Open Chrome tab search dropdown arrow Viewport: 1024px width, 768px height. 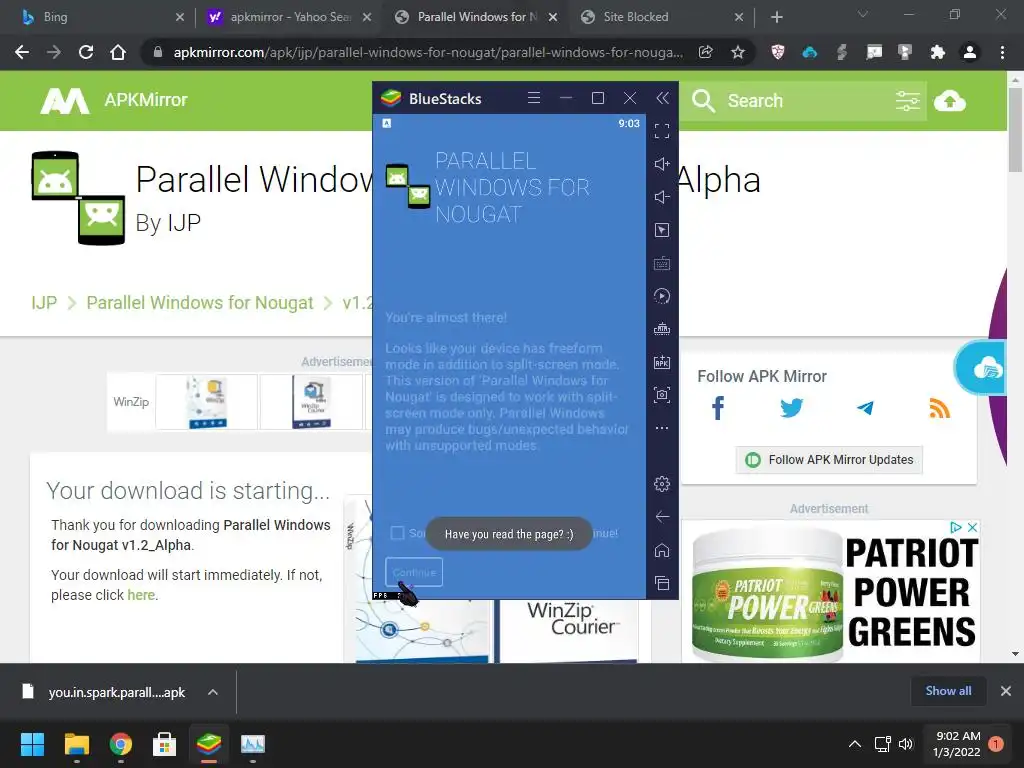click(863, 14)
